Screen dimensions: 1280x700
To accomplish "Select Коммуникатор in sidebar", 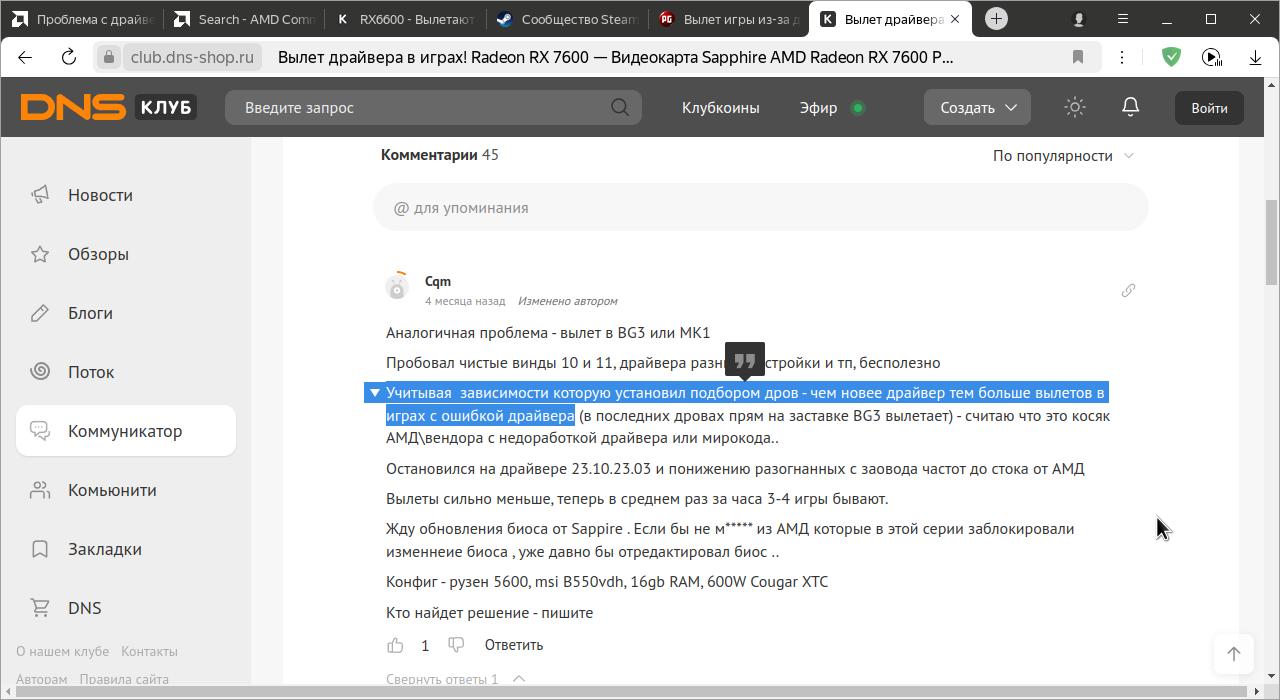I will click(x=126, y=431).
